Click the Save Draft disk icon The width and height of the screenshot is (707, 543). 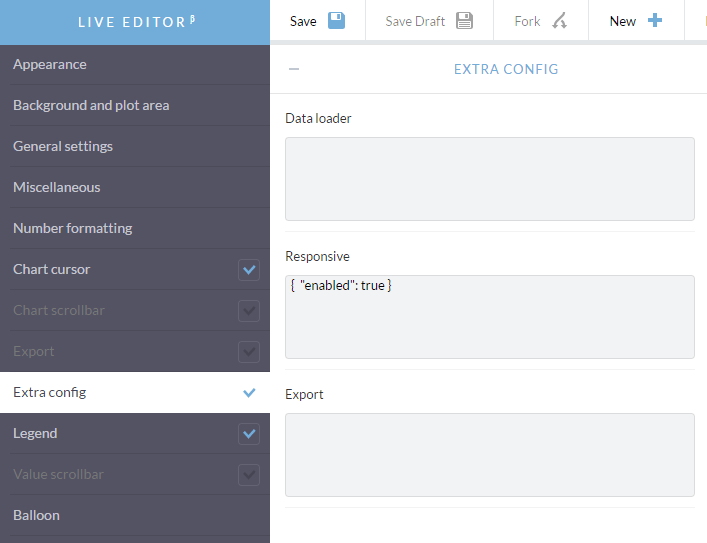(x=464, y=21)
